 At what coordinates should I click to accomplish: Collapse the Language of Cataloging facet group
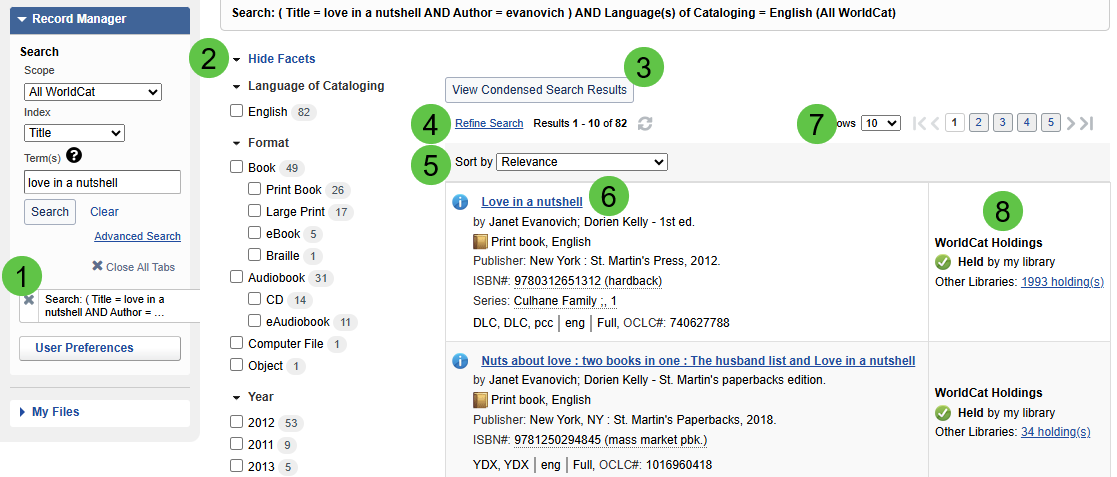237,86
